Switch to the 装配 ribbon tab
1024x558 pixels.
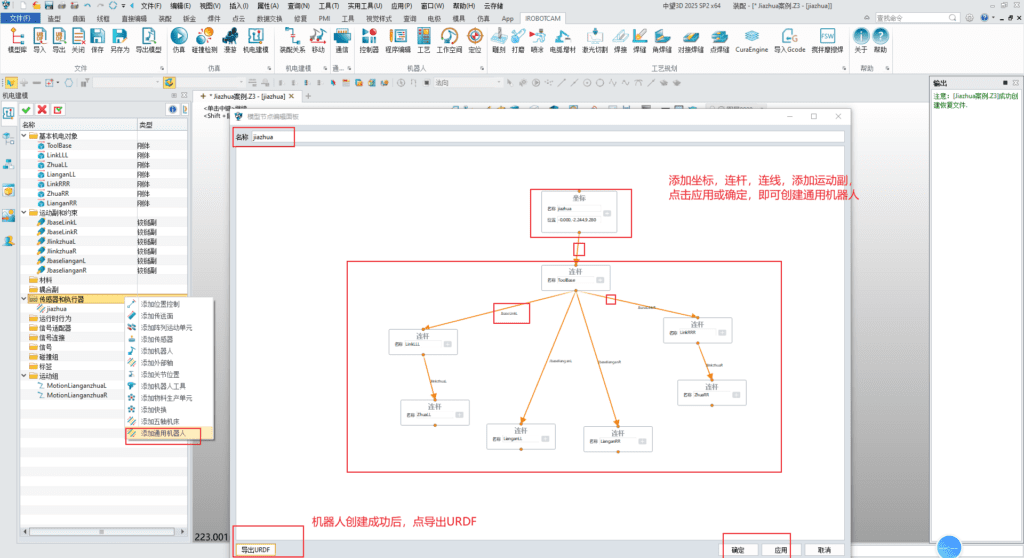(x=166, y=18)
